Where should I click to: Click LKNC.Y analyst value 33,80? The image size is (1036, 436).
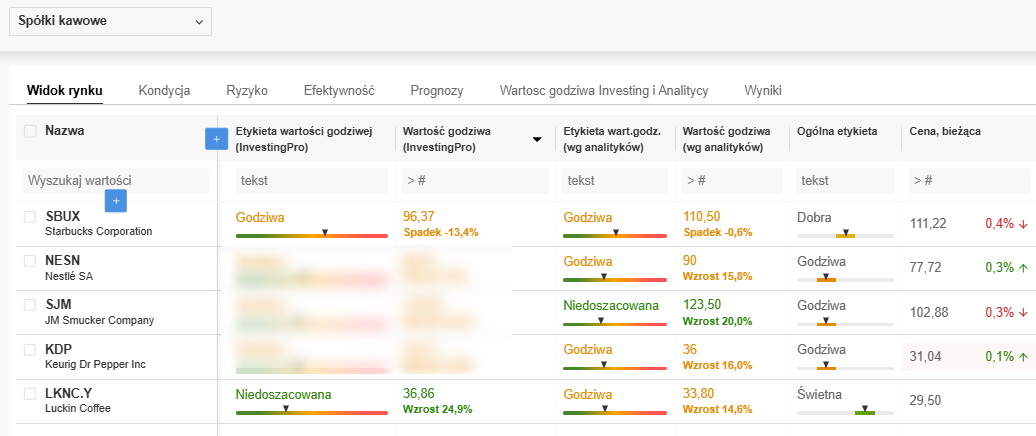pos(699,394)
